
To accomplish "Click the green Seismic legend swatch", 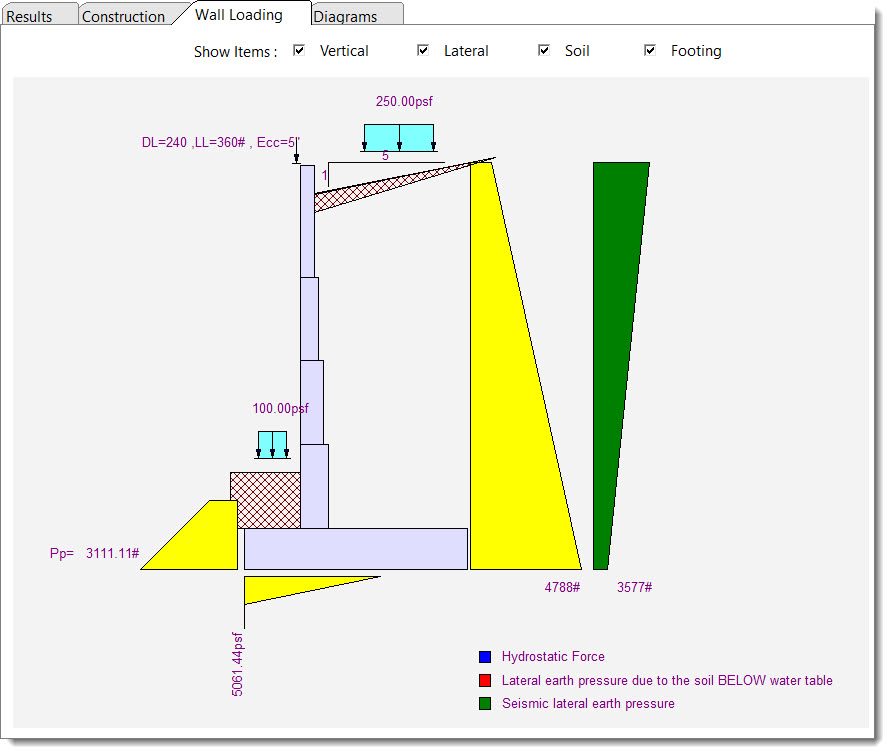I will pyautogui.click(x=485, y=704).
